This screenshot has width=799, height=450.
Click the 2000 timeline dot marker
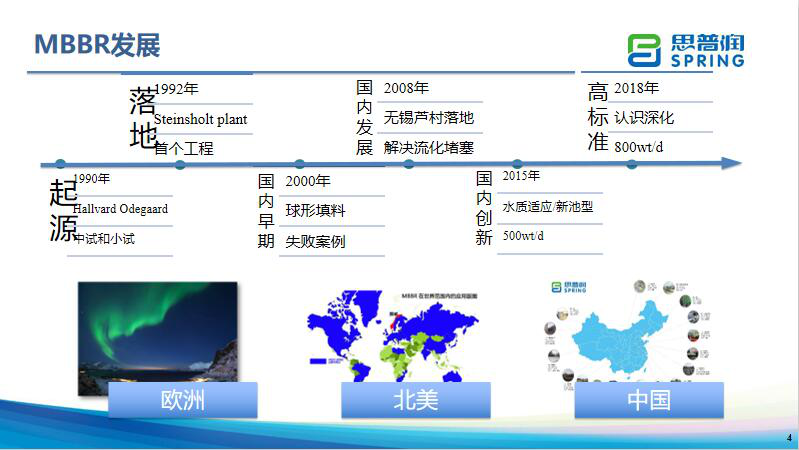click(x=299, y=164)
